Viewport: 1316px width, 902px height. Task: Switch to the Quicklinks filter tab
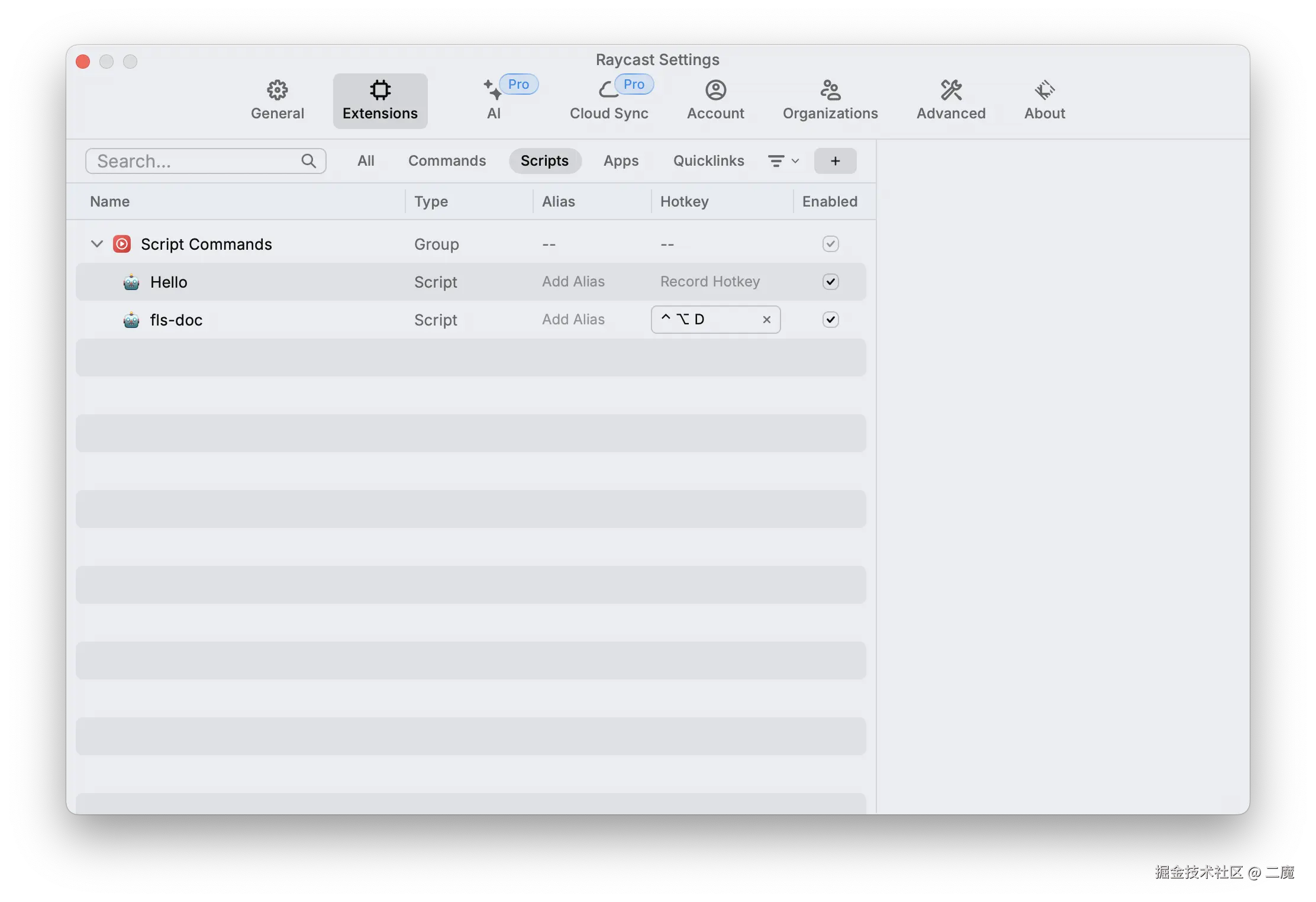[708, 161]
